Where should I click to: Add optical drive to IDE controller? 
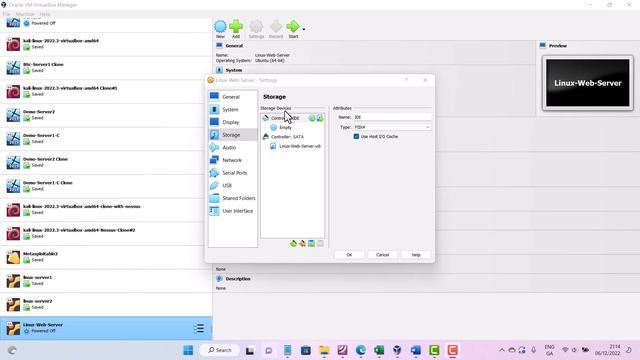[312, 118]
